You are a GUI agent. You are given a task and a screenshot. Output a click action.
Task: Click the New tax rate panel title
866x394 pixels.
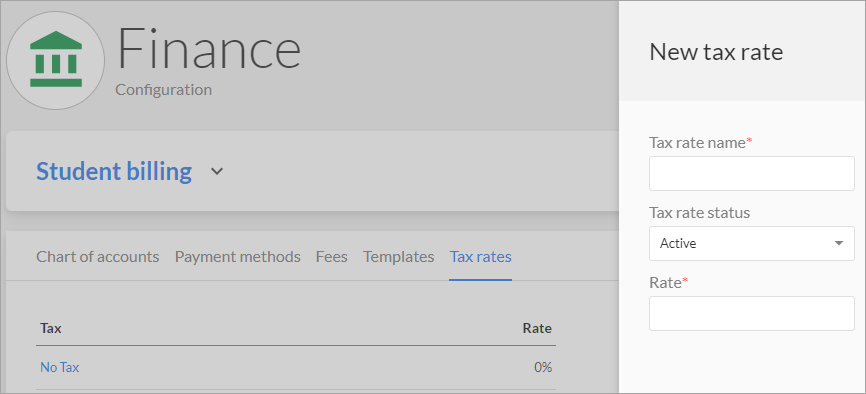pos(716,52)
